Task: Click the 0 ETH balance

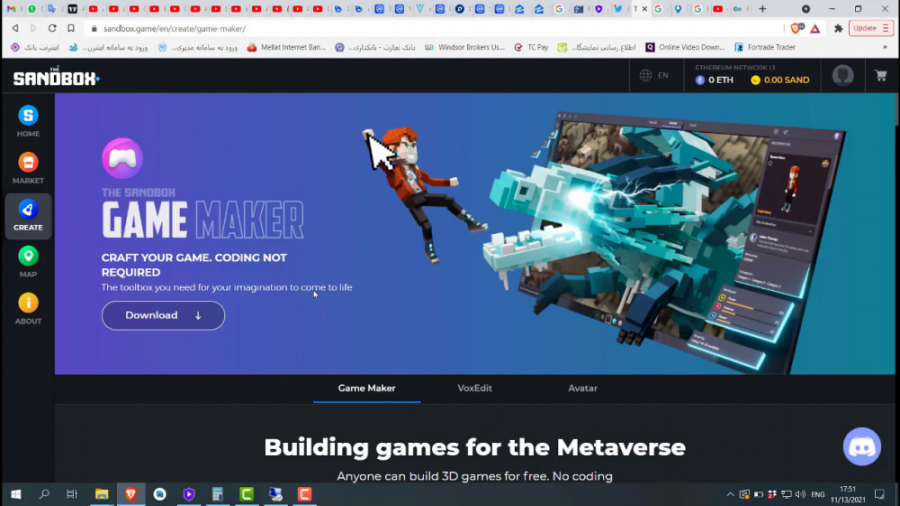Action: coord(714,80)
